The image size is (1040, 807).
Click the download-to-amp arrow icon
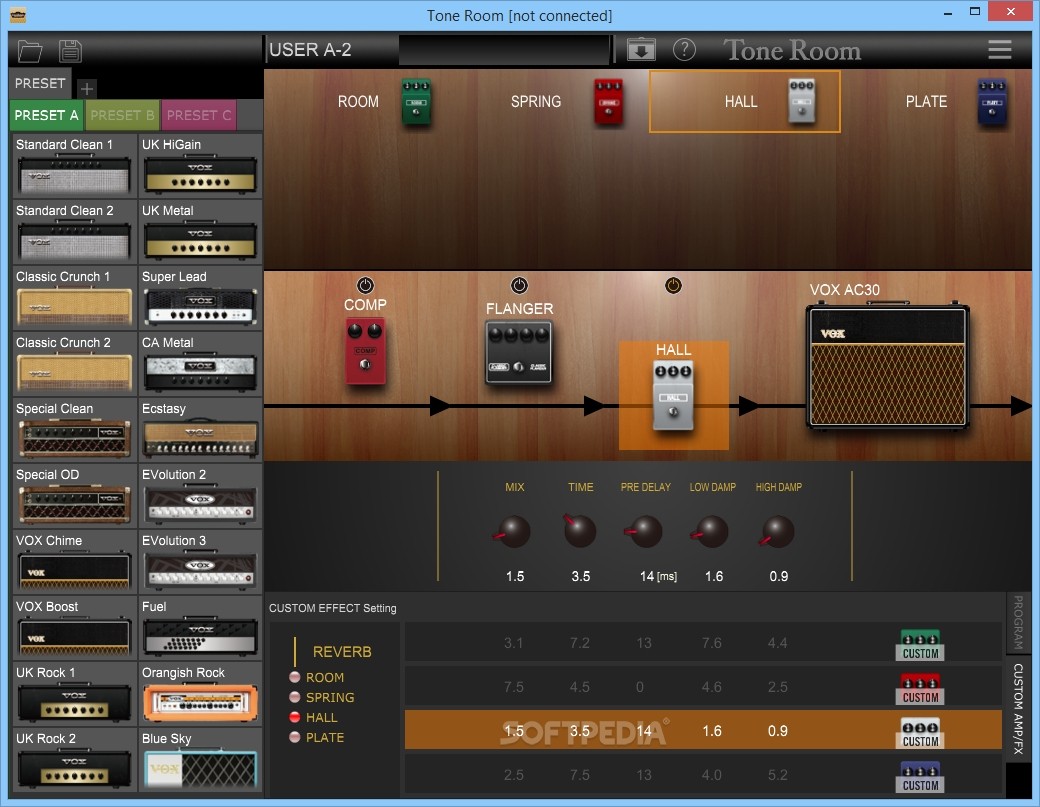641,50
